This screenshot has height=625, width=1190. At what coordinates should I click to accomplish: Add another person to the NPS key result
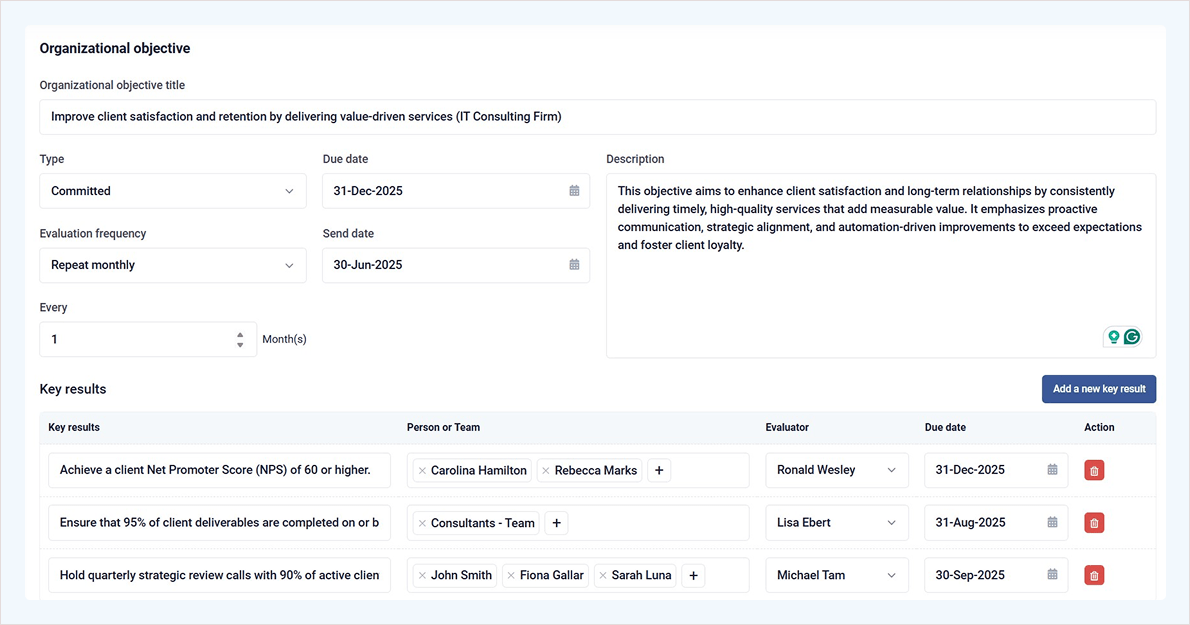pos(659,469)
